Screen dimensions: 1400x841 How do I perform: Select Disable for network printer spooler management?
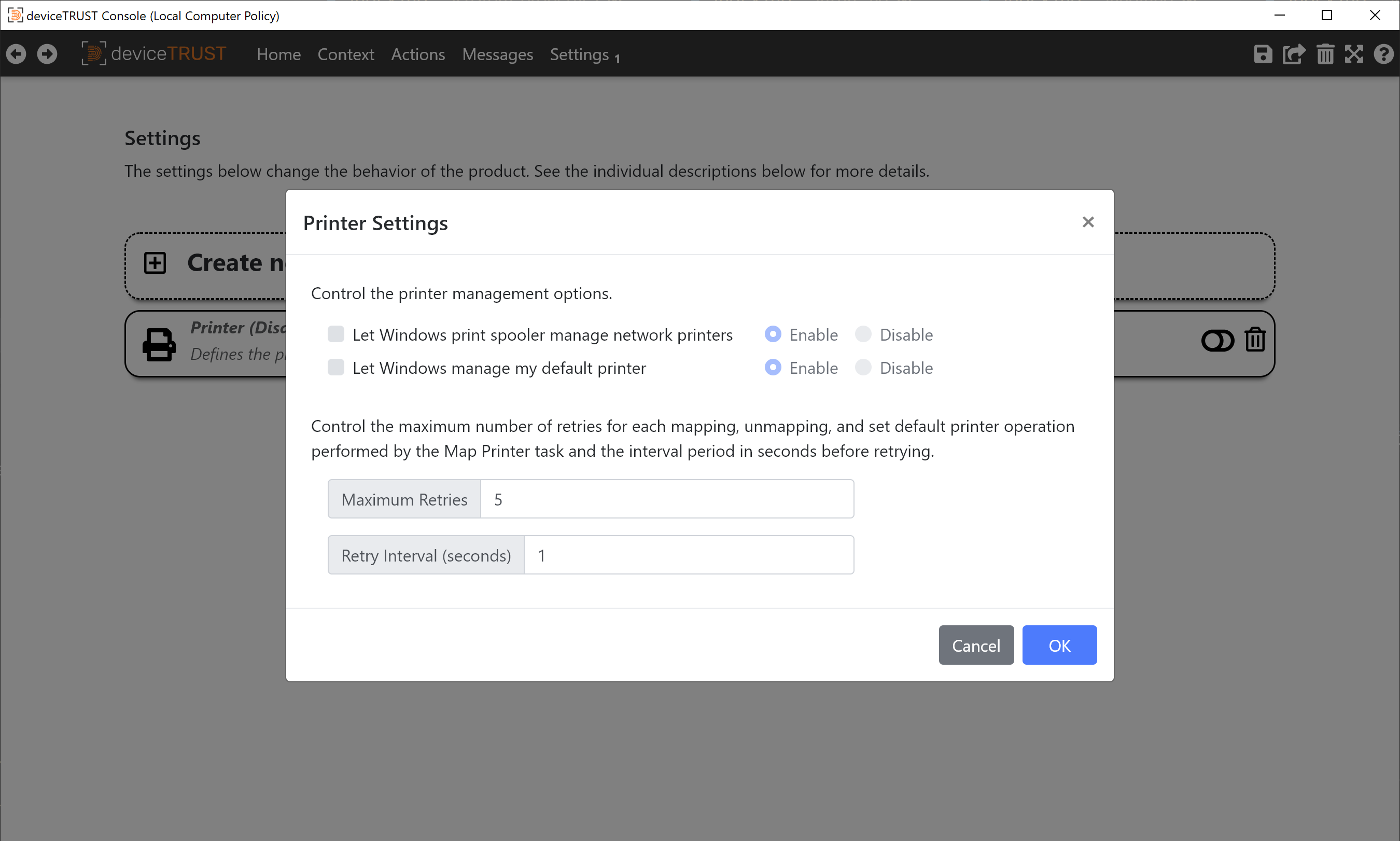863,334
